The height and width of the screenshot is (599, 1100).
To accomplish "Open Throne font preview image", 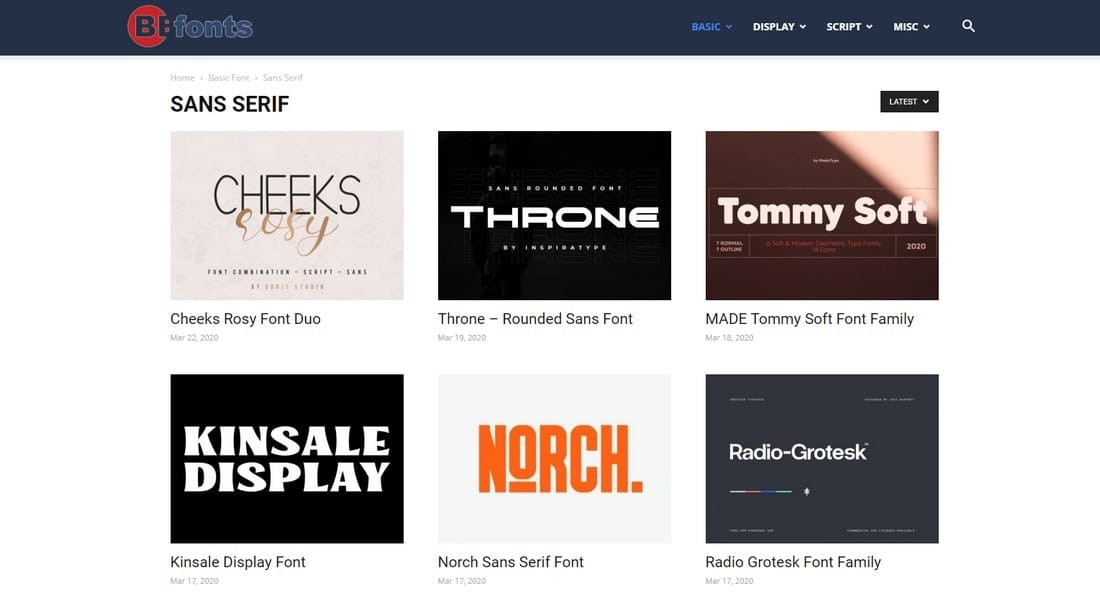I will (x=554, y=215).
